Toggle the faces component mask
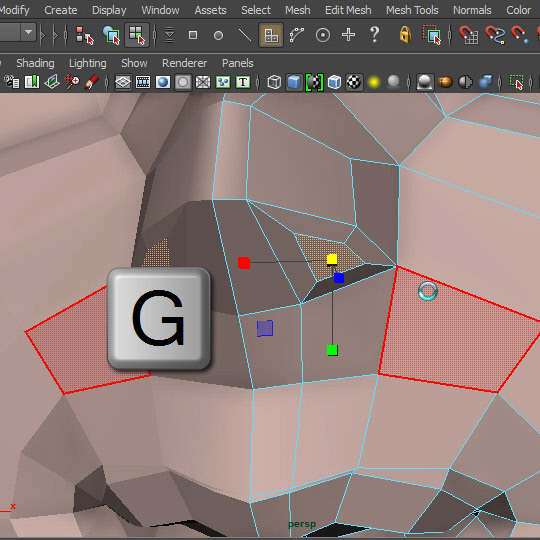Screen dimensions: 540x540 click(271, 35)
